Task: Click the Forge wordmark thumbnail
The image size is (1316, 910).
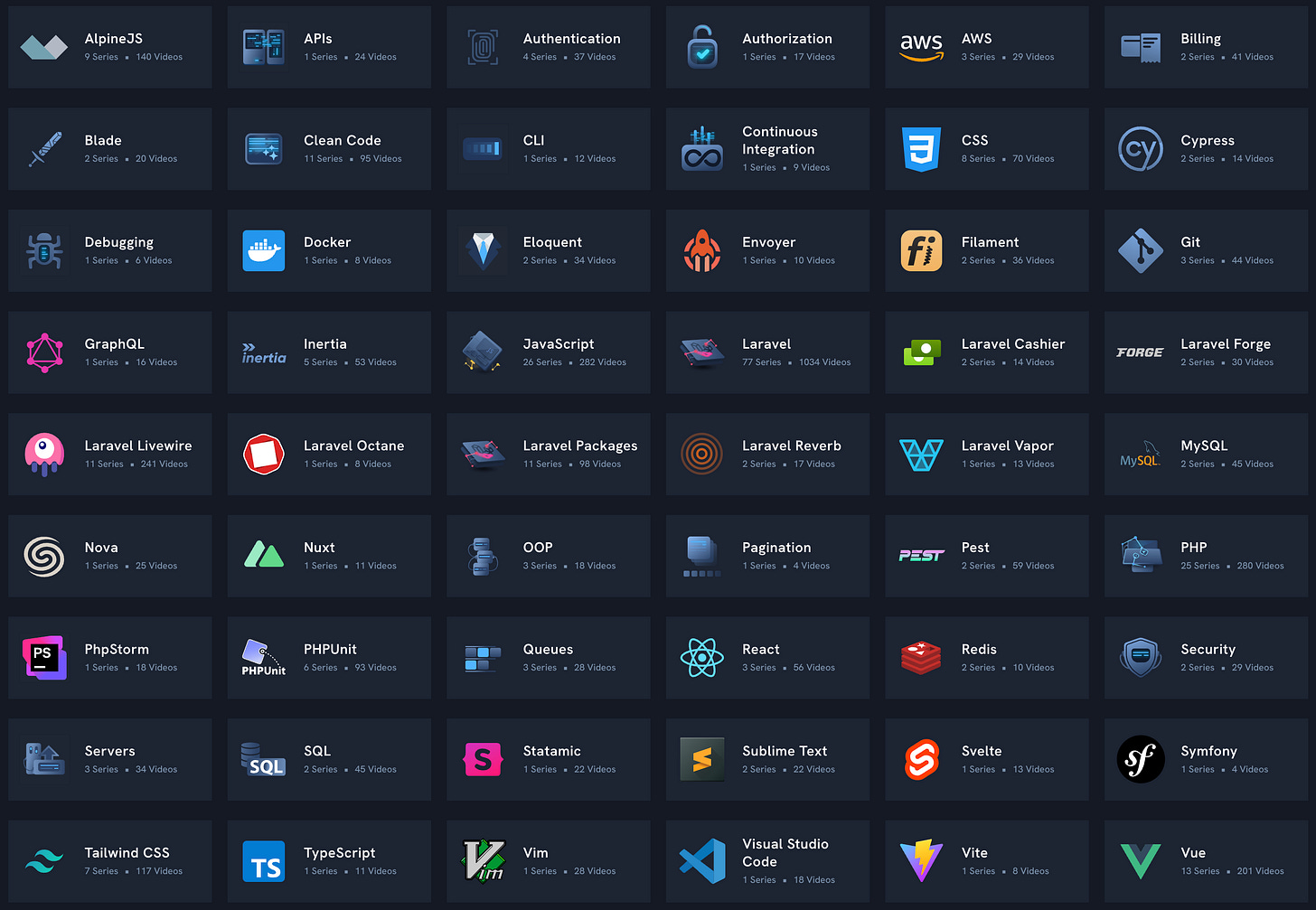Action: [1141, 352]
